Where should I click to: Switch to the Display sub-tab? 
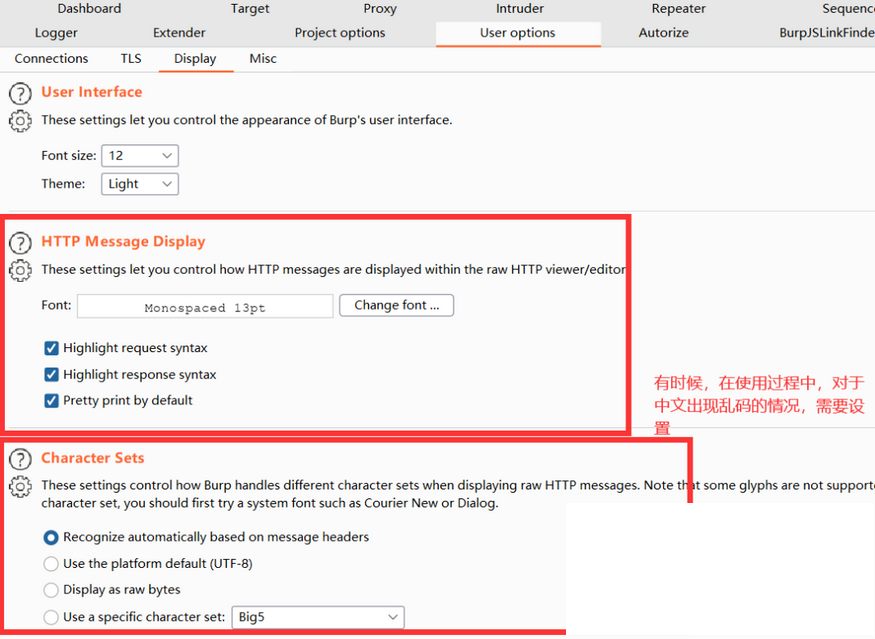(x=195, y=59)
